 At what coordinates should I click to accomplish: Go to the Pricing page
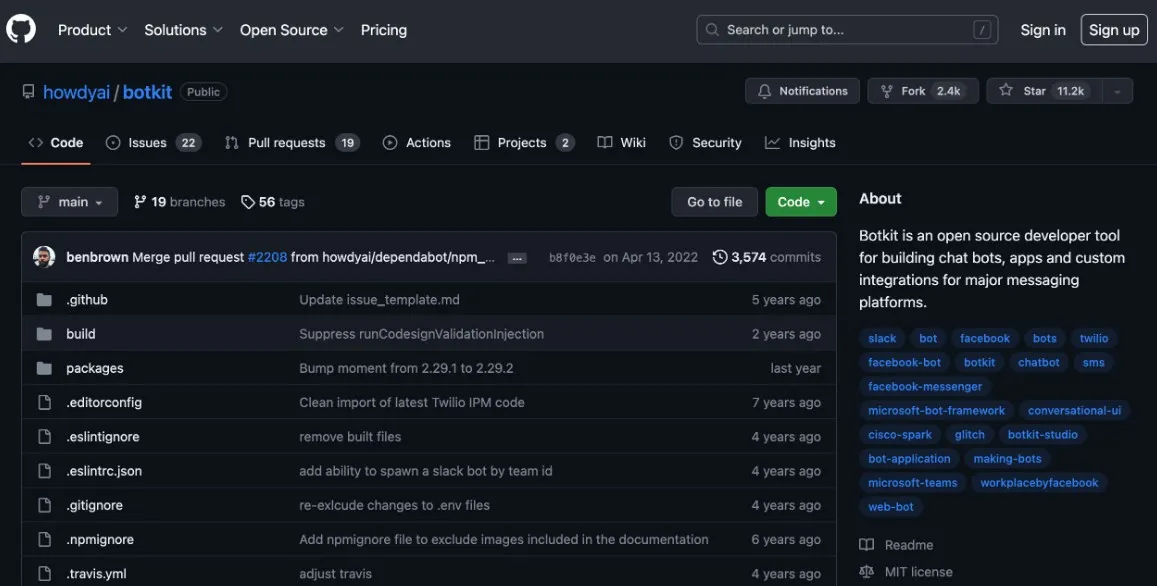[x=384, y=30]
